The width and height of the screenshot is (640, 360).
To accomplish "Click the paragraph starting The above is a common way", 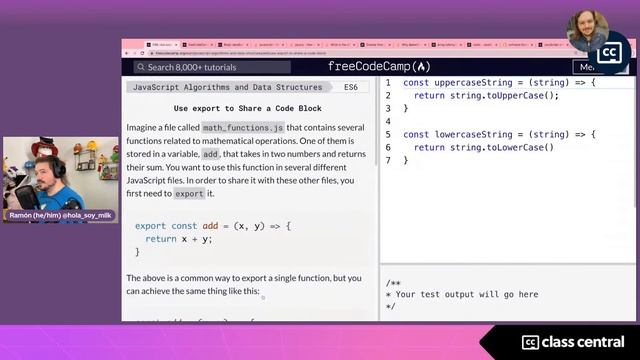I will 244,284.
